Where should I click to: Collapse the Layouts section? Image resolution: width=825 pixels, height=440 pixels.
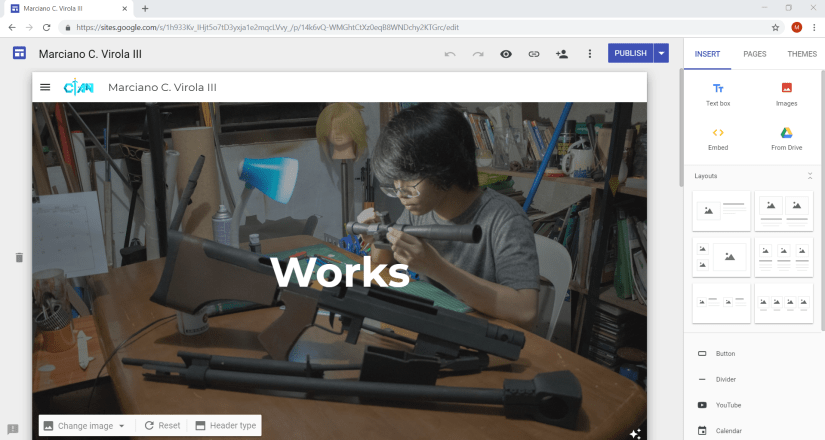[x=810, y=176]
